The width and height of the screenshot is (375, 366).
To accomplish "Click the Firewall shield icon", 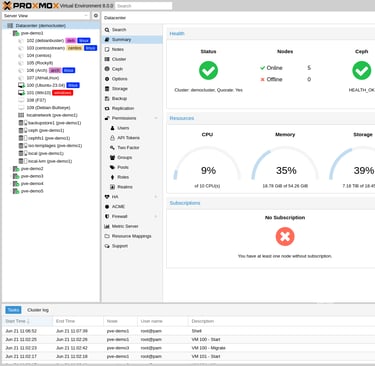I will [x=107, y=217].
